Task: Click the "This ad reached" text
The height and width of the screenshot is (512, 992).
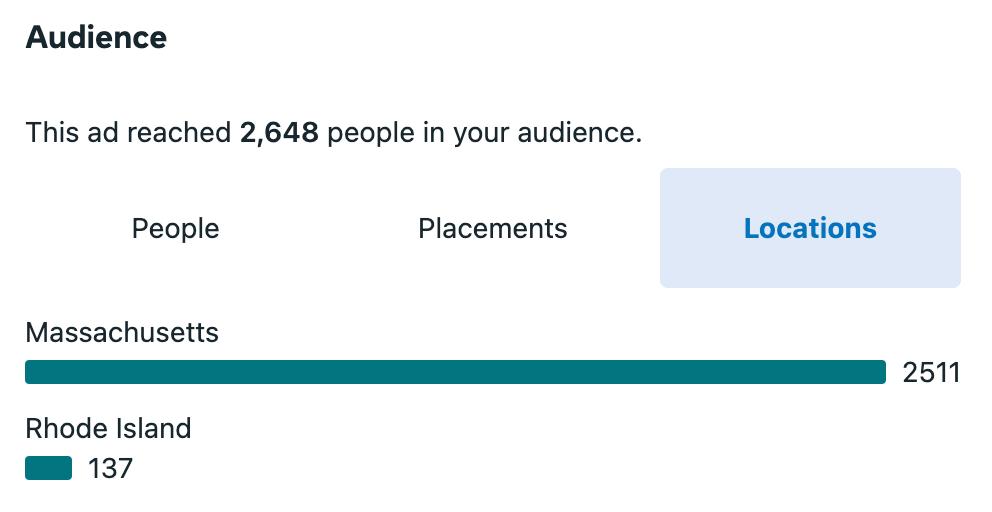Action: click(128, 132)
